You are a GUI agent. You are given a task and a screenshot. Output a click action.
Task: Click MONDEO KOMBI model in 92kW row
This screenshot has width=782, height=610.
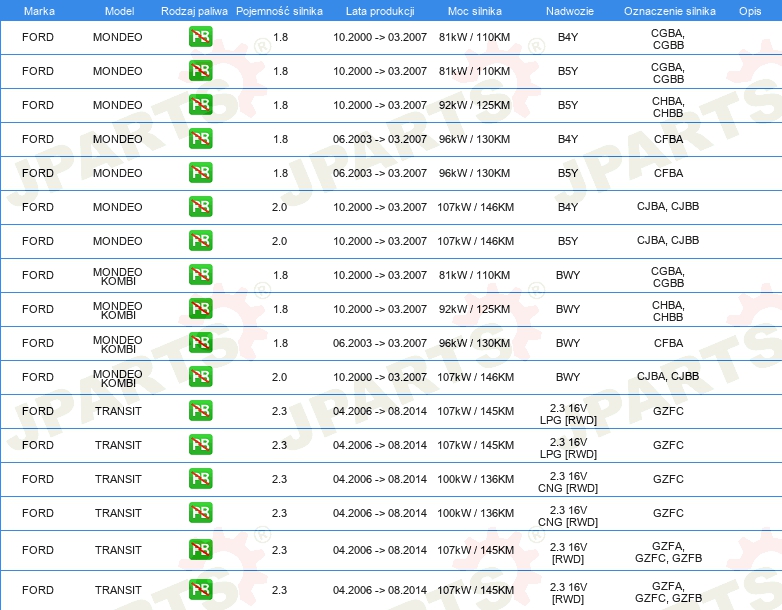click(118, 310)
